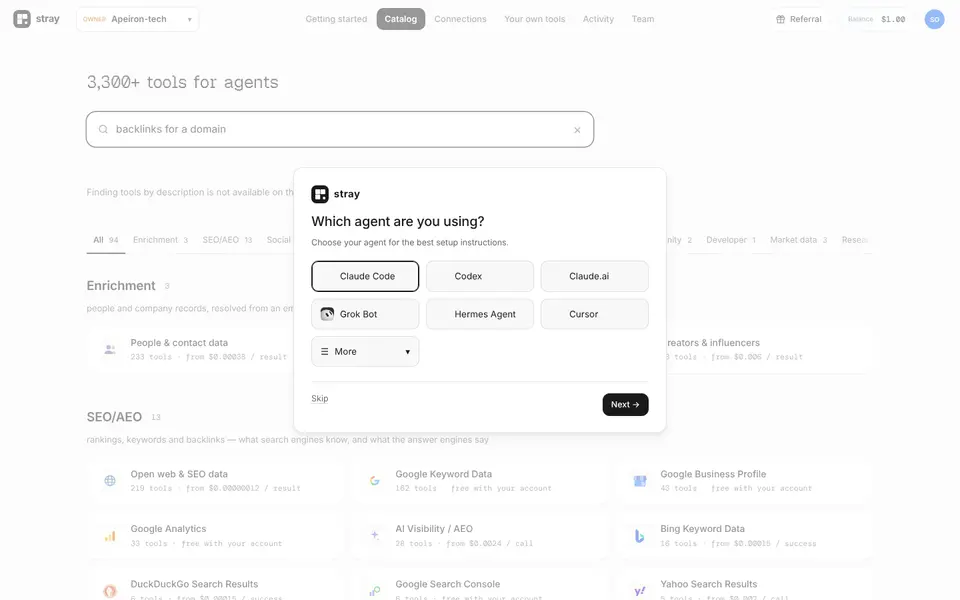Go to the Connections tab
Screen dimensions: 960x600
tap(460, 19)
